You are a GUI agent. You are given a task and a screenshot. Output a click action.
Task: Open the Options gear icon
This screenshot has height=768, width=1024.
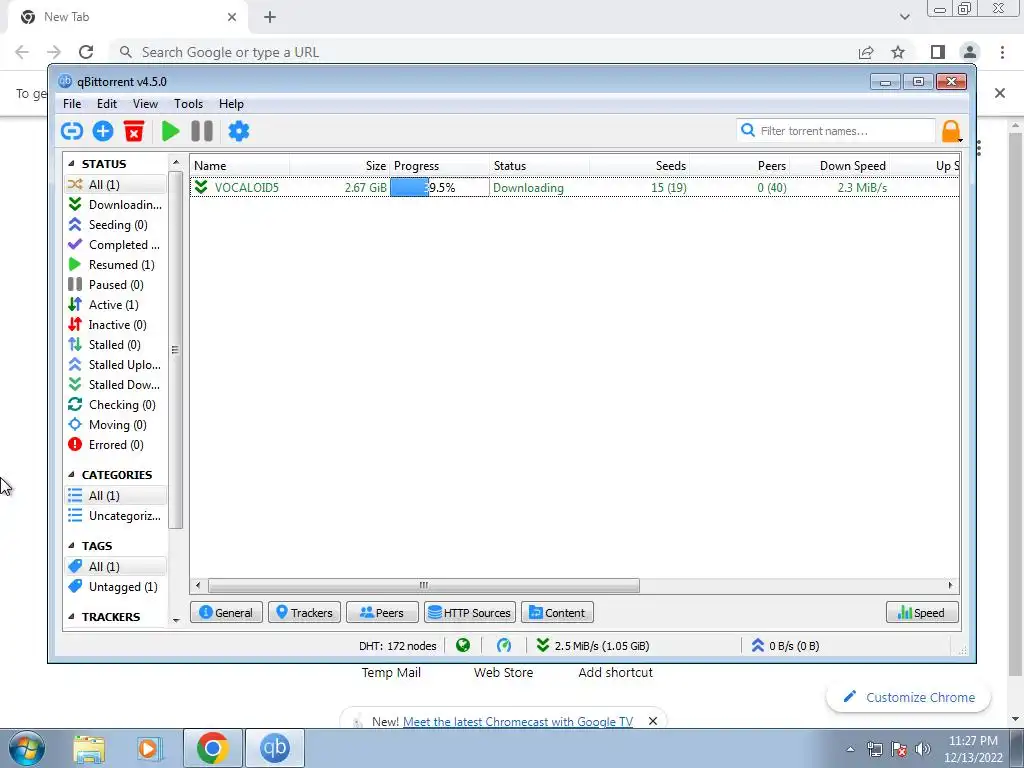pos(238,131)
